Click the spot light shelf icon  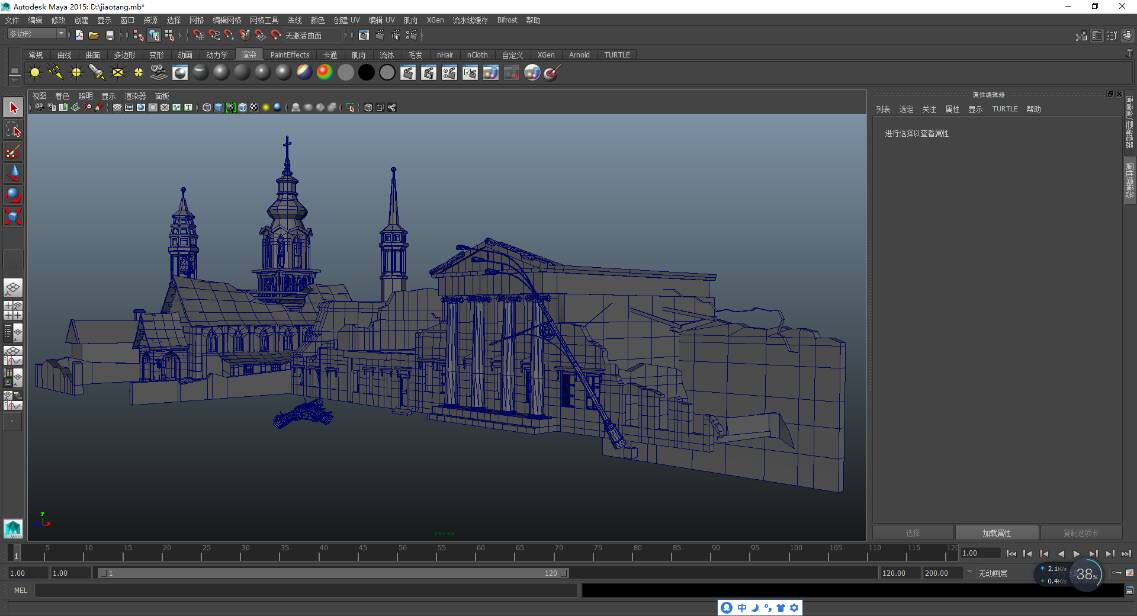tap(96, 72)
